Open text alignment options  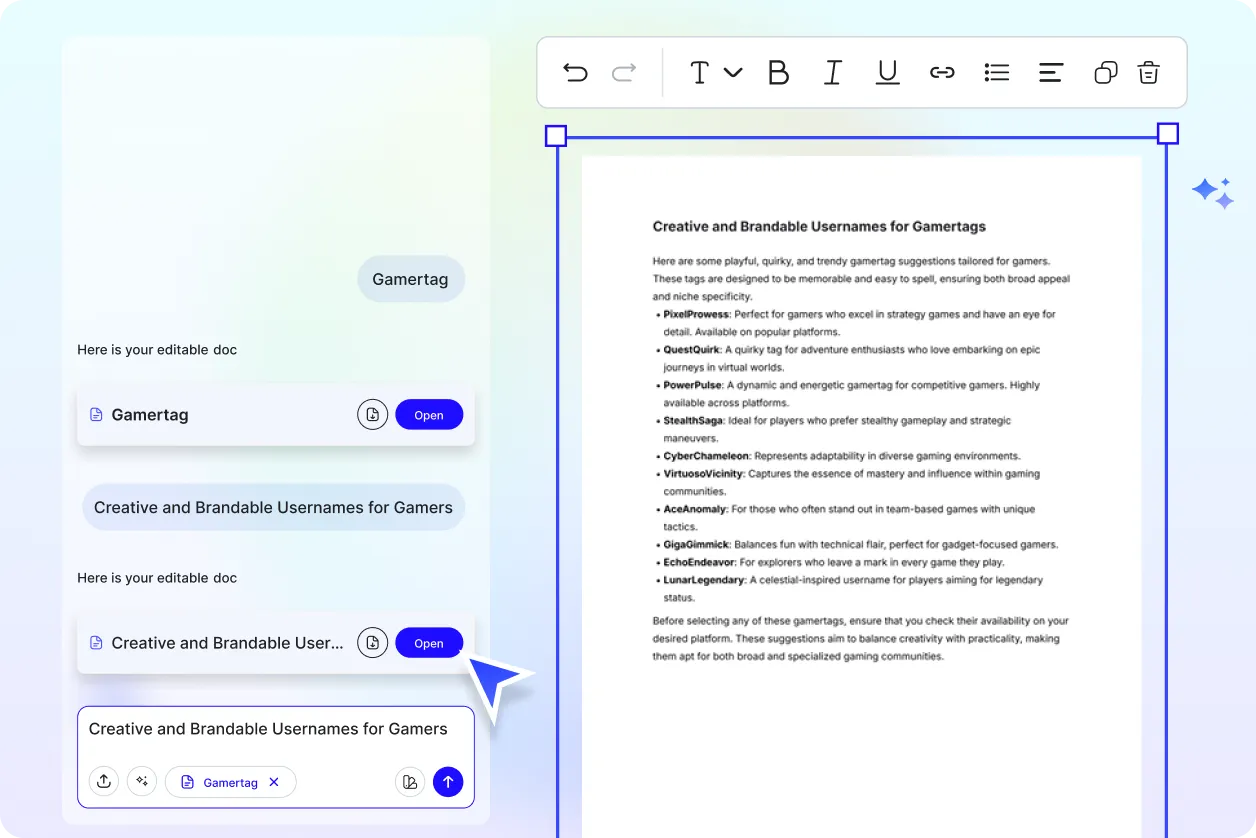click(x=1050, y=72)
